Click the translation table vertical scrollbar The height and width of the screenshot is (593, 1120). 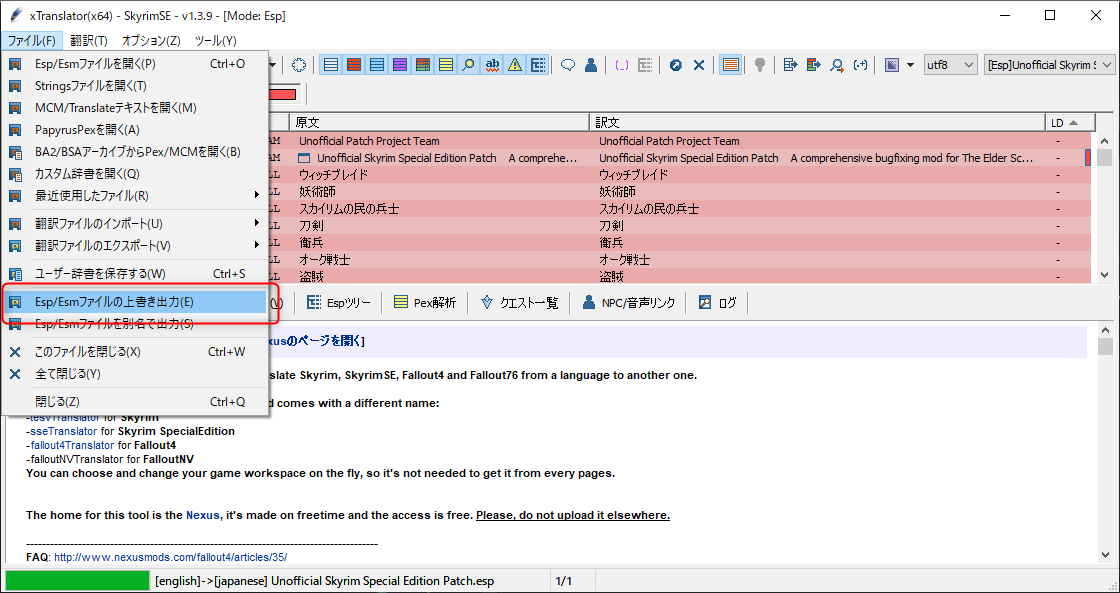point(1104,207)
